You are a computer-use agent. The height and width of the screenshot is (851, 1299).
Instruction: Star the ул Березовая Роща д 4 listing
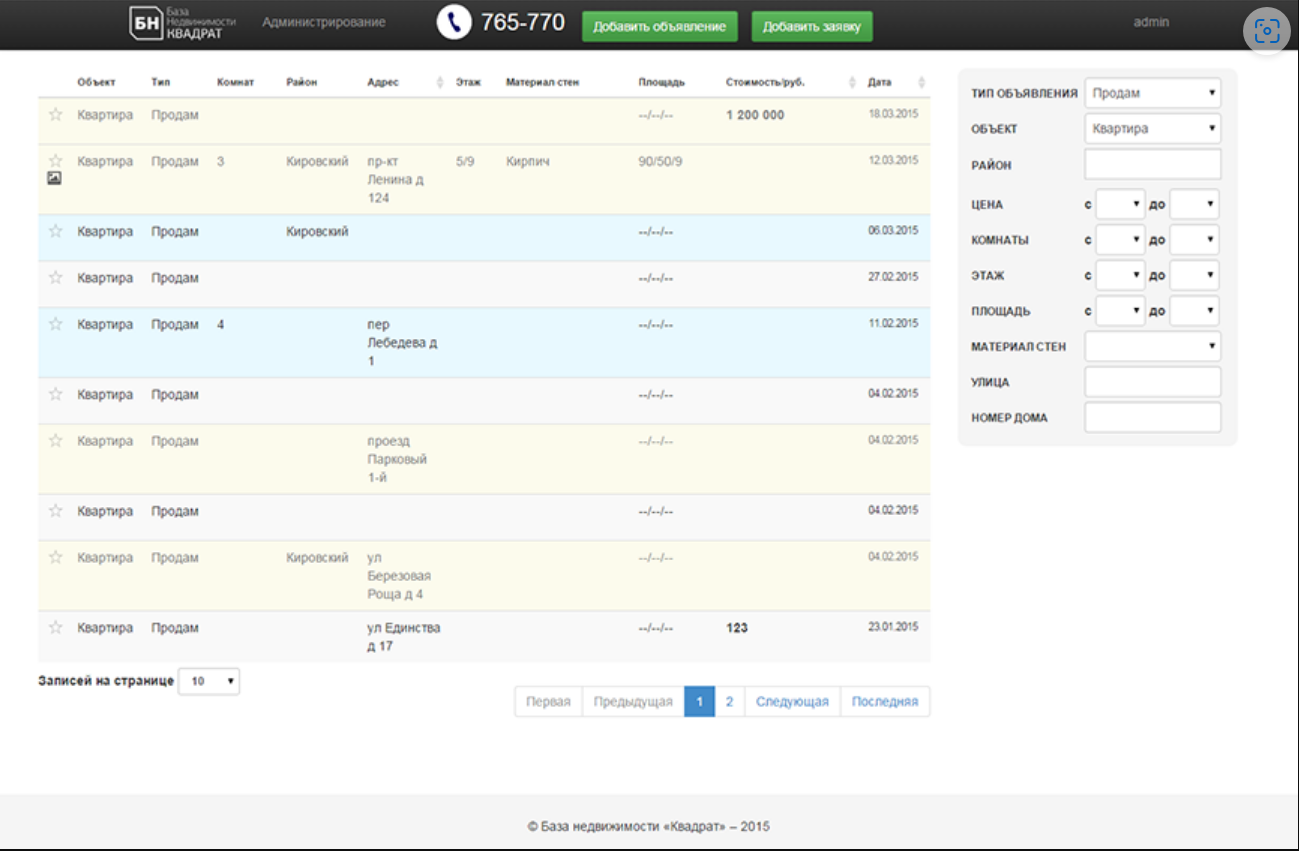point(56,557)
